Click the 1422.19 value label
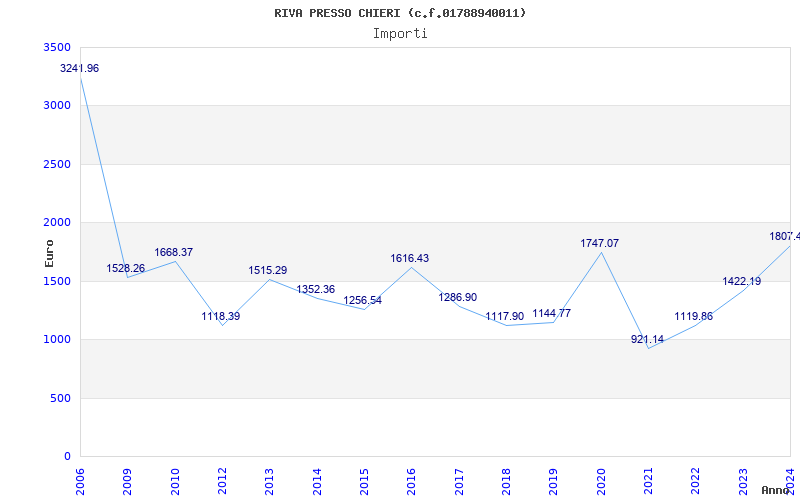800x500 pixels. [742, 281]
